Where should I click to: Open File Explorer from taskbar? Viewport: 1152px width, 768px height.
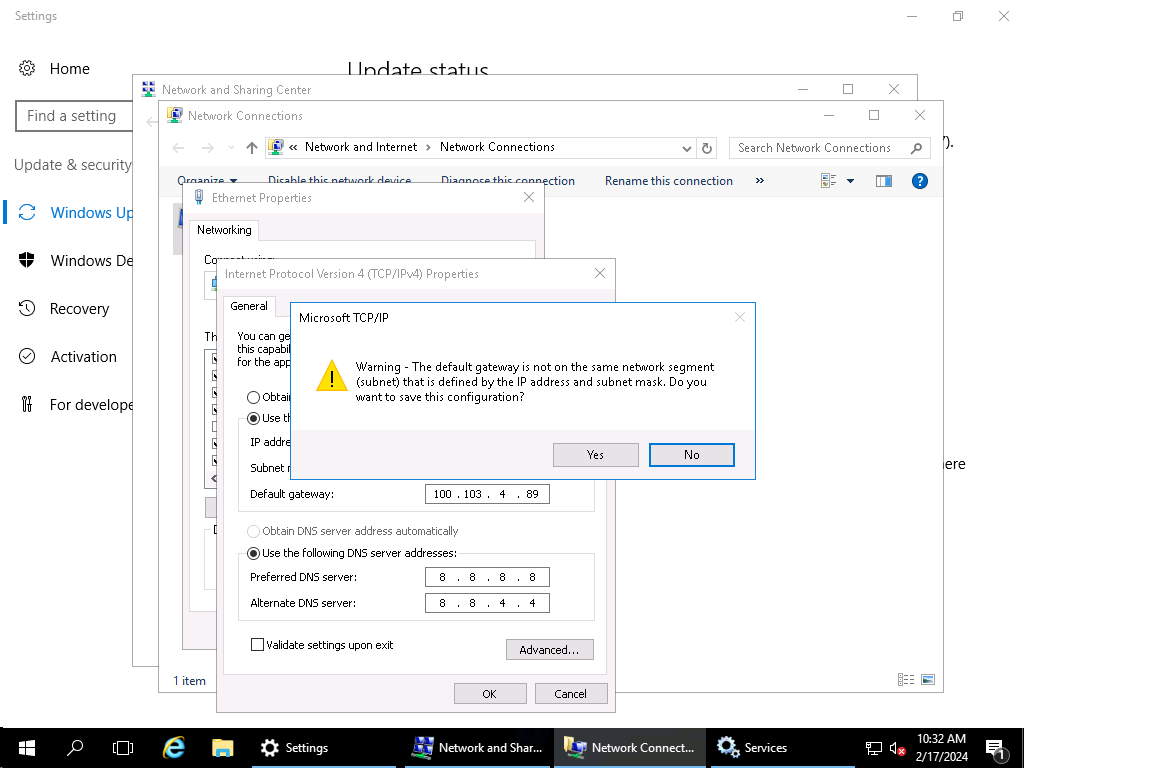point(222,748)
